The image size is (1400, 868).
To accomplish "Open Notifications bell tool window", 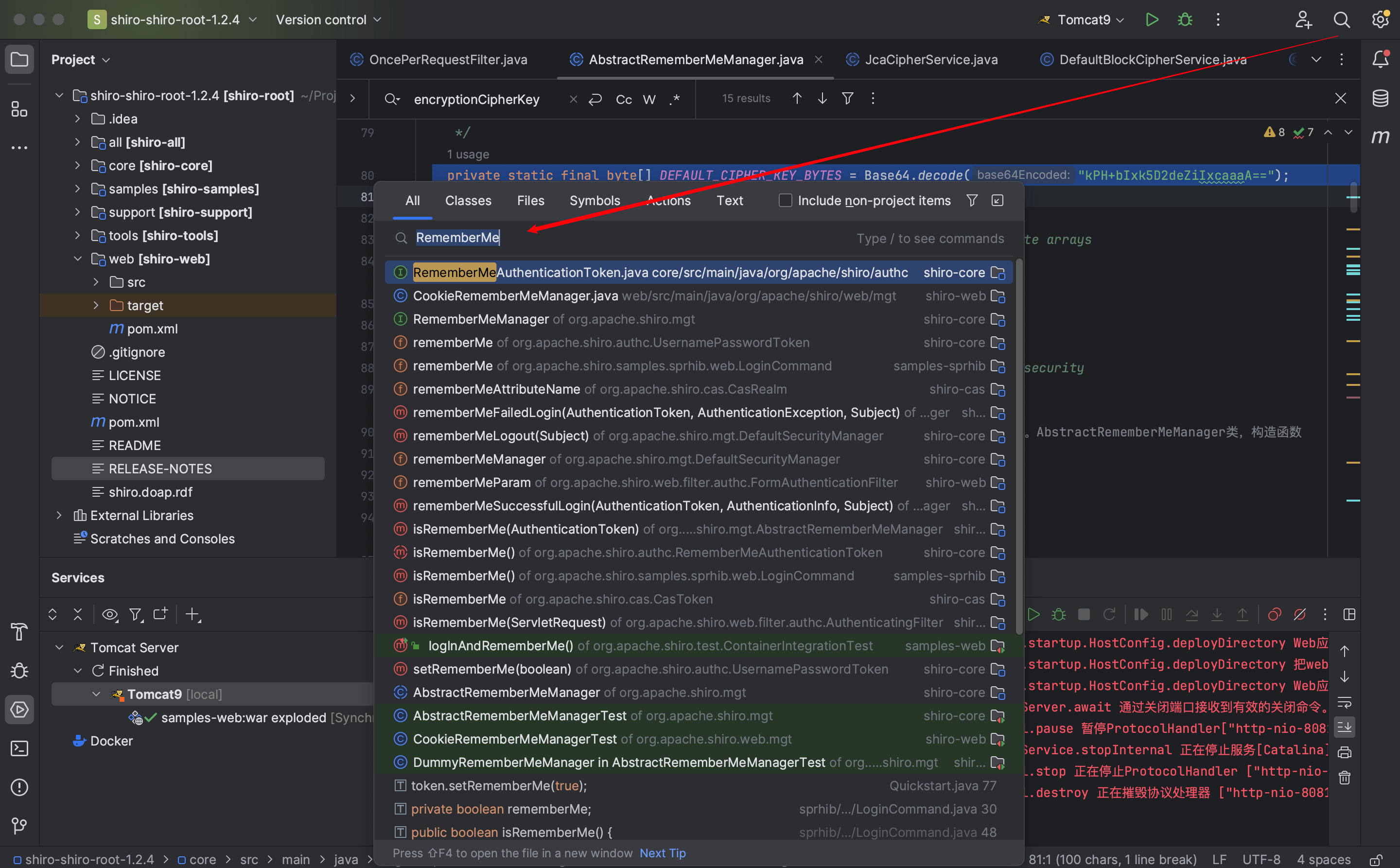I will tap(1381, 59).
